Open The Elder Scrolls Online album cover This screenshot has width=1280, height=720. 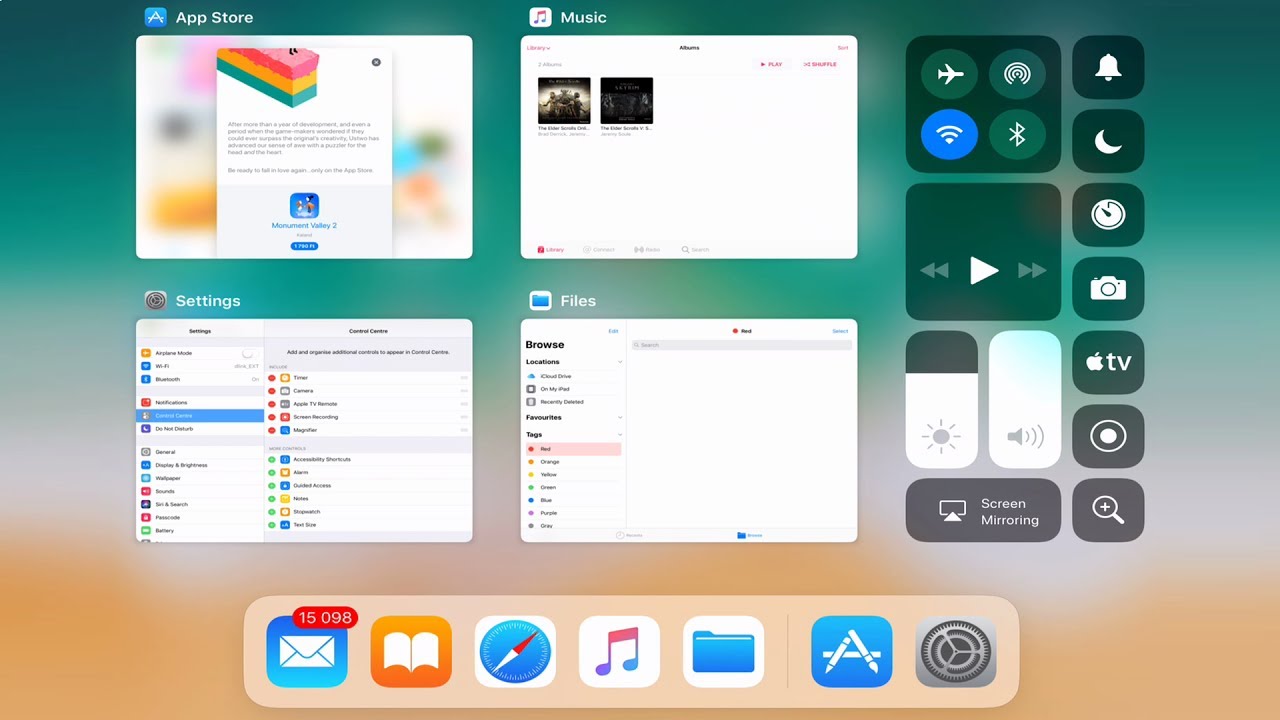coord(564,100)
